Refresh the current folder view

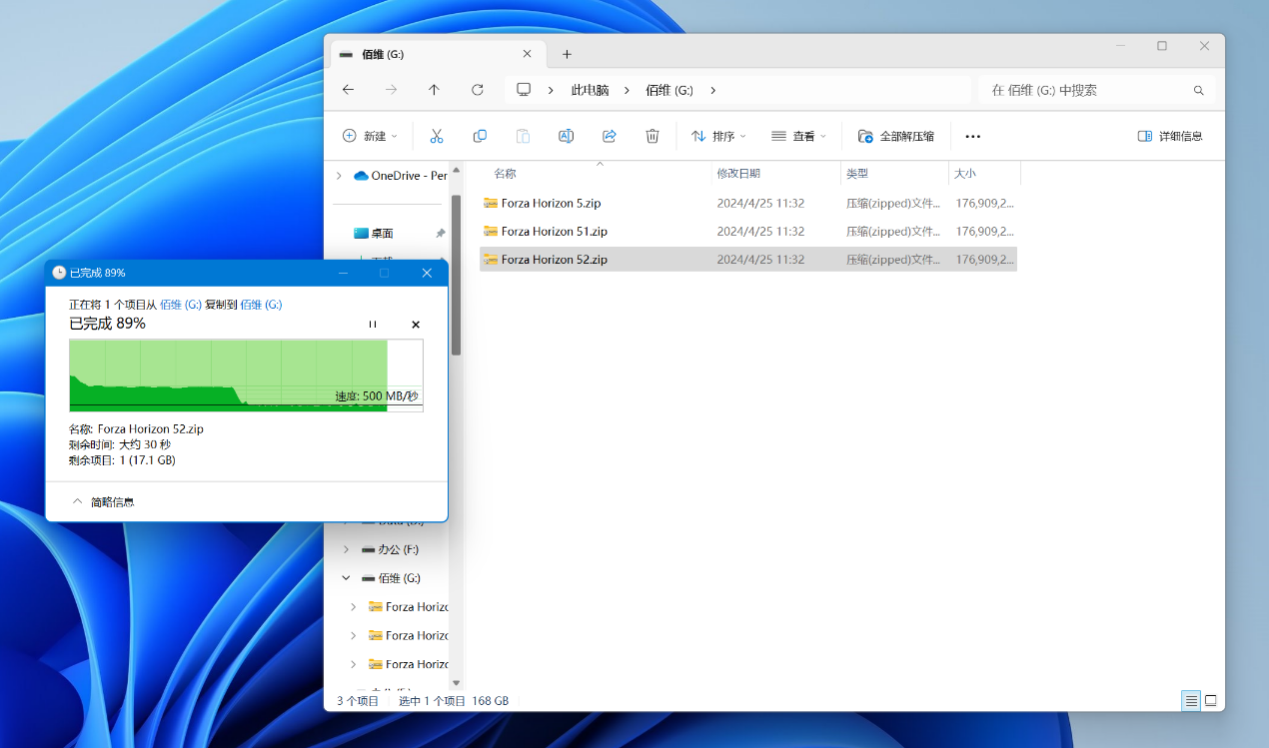coord(477,90)
